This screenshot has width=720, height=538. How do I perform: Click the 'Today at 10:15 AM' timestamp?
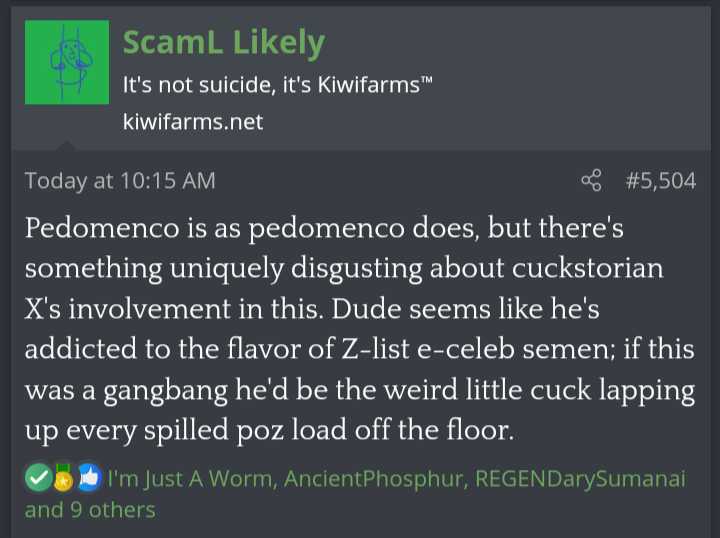point(120,181)
